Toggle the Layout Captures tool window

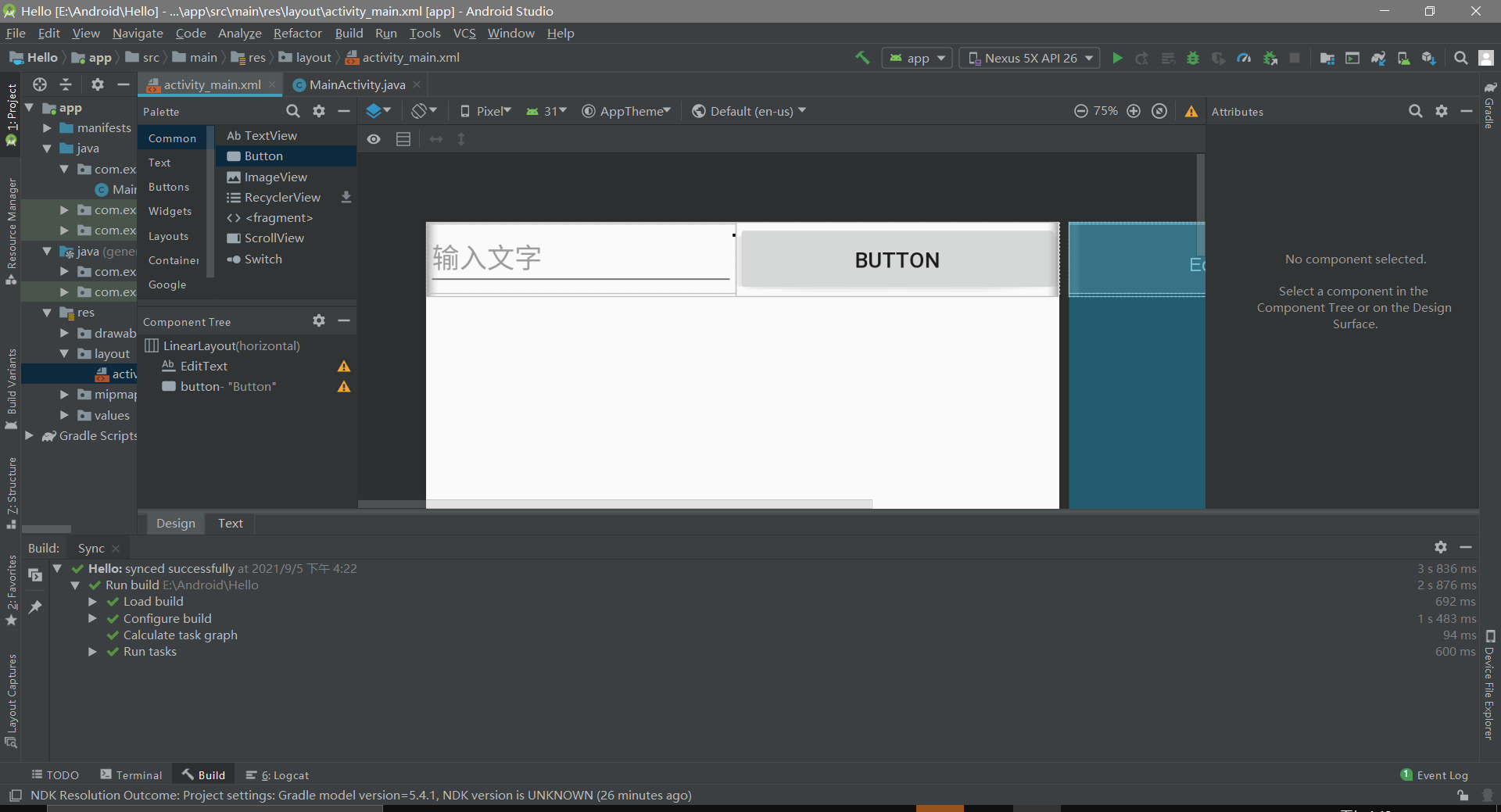11,701
